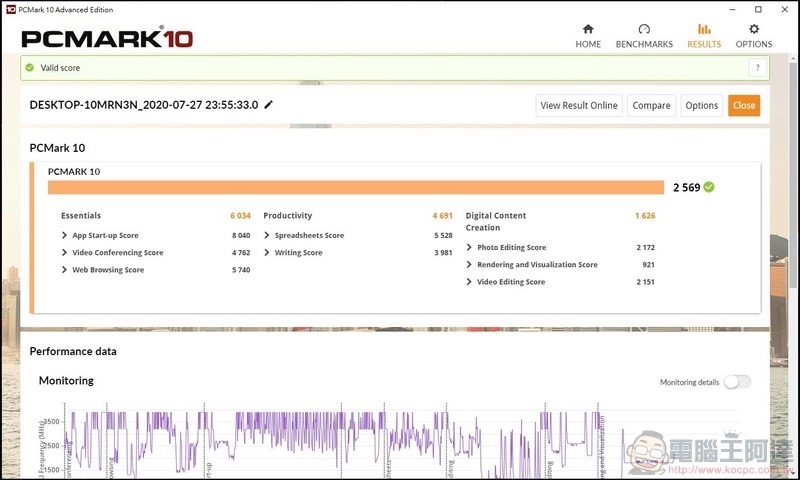
Task: Click the question mark help icon
Action: (757, 68)
